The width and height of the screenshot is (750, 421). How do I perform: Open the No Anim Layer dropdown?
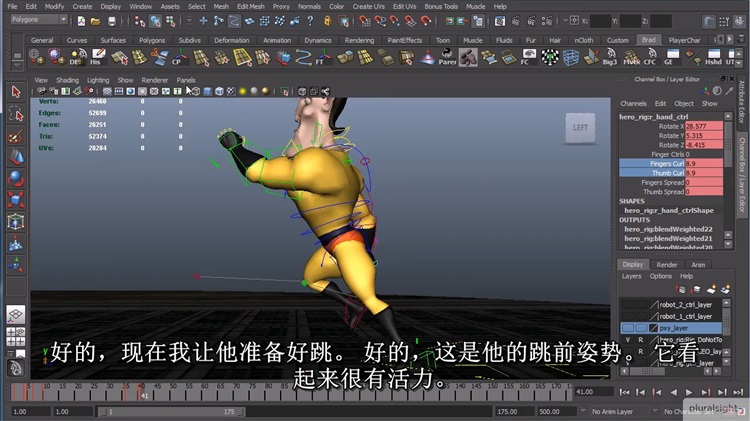coord(584,411)
